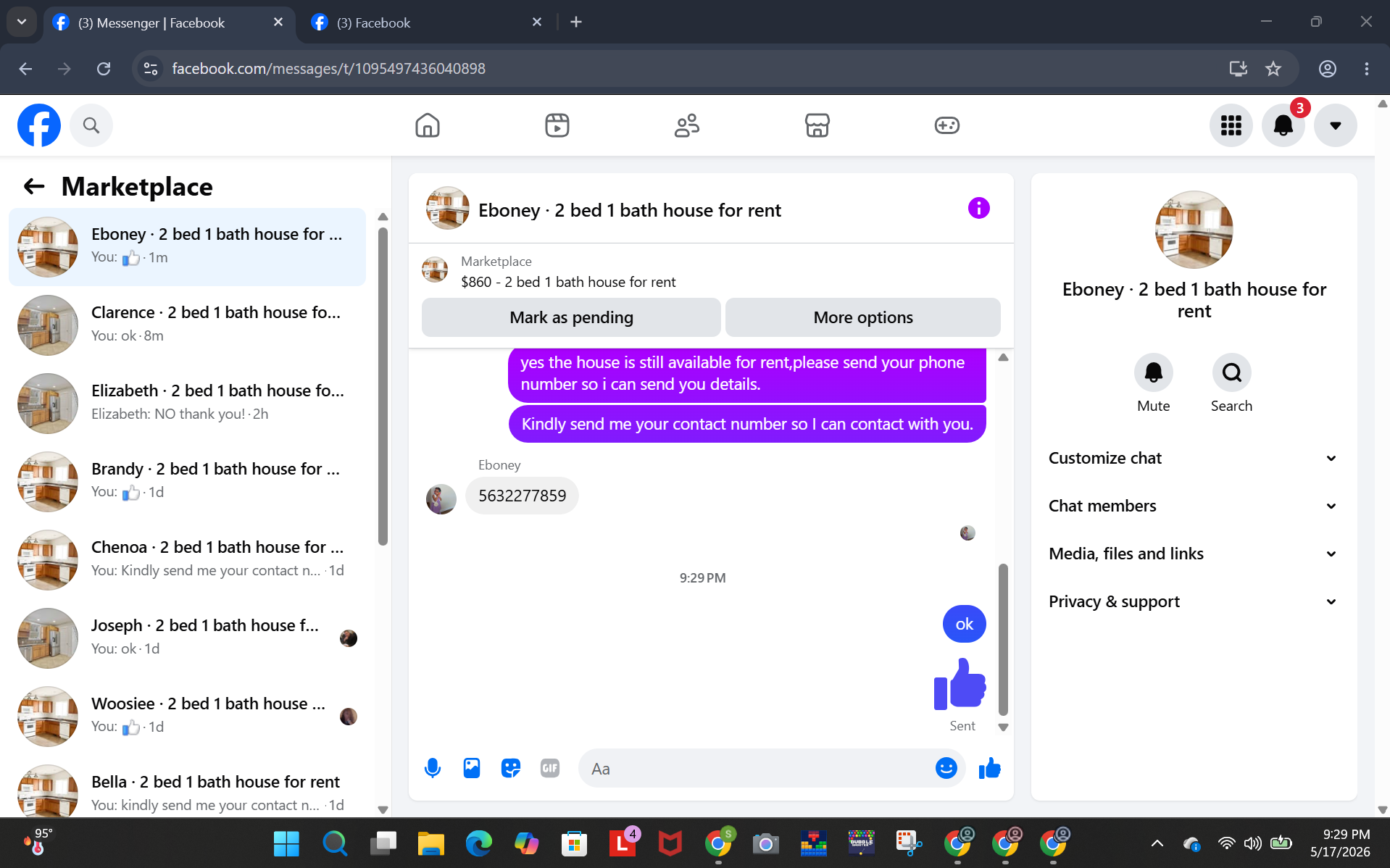Screen dimensions: 1390x868
Task: Open the $860 listing link
Action: (568, 282)
